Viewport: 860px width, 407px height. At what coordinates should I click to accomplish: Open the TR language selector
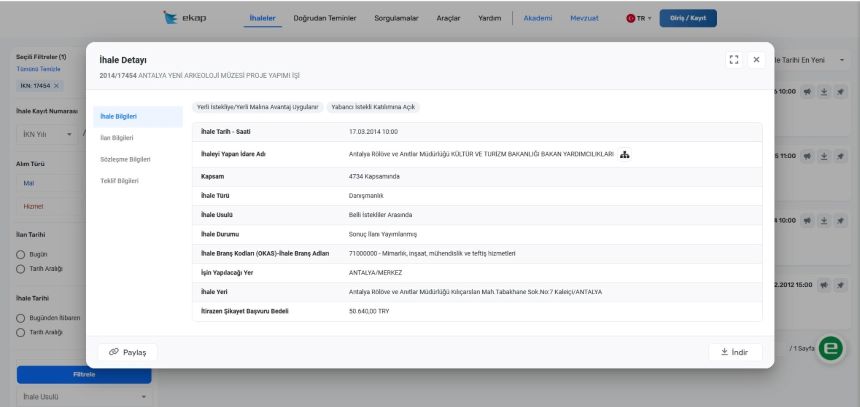click(x=639, y=18)
